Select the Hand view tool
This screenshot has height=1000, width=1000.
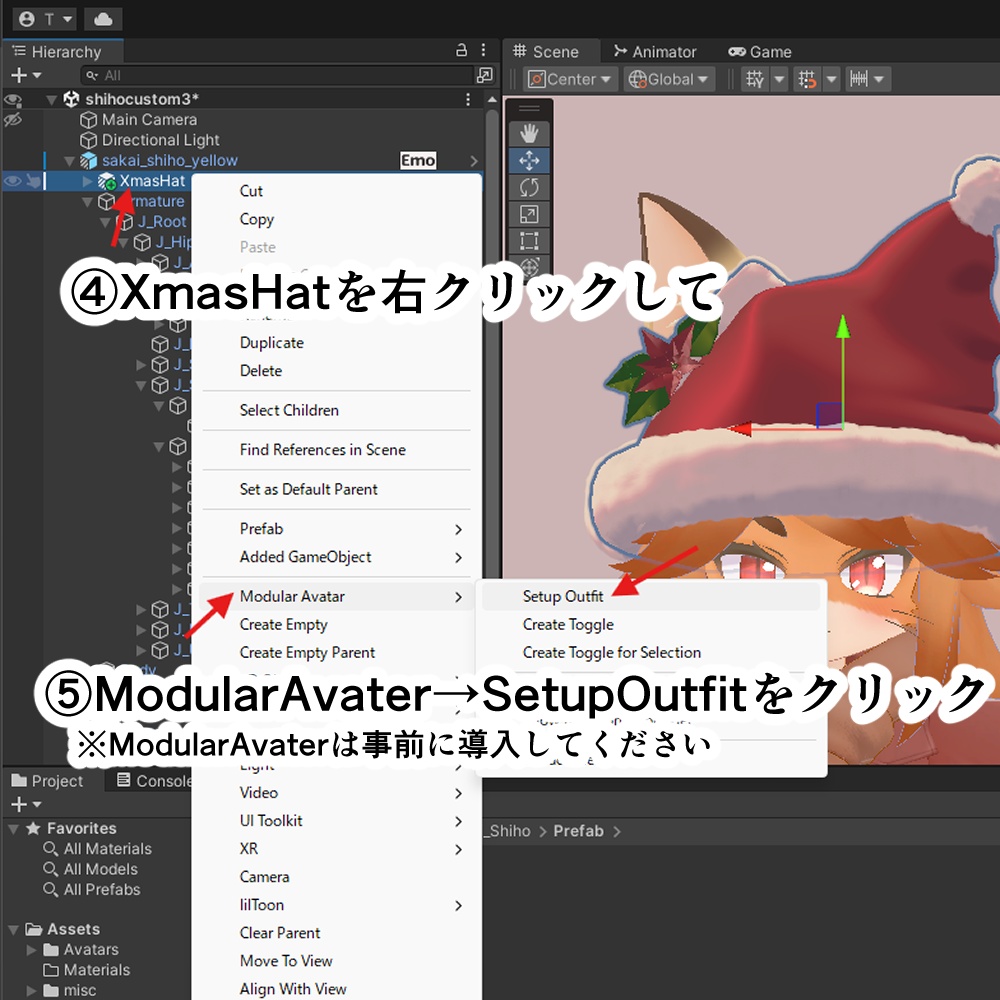coord(529,134)
